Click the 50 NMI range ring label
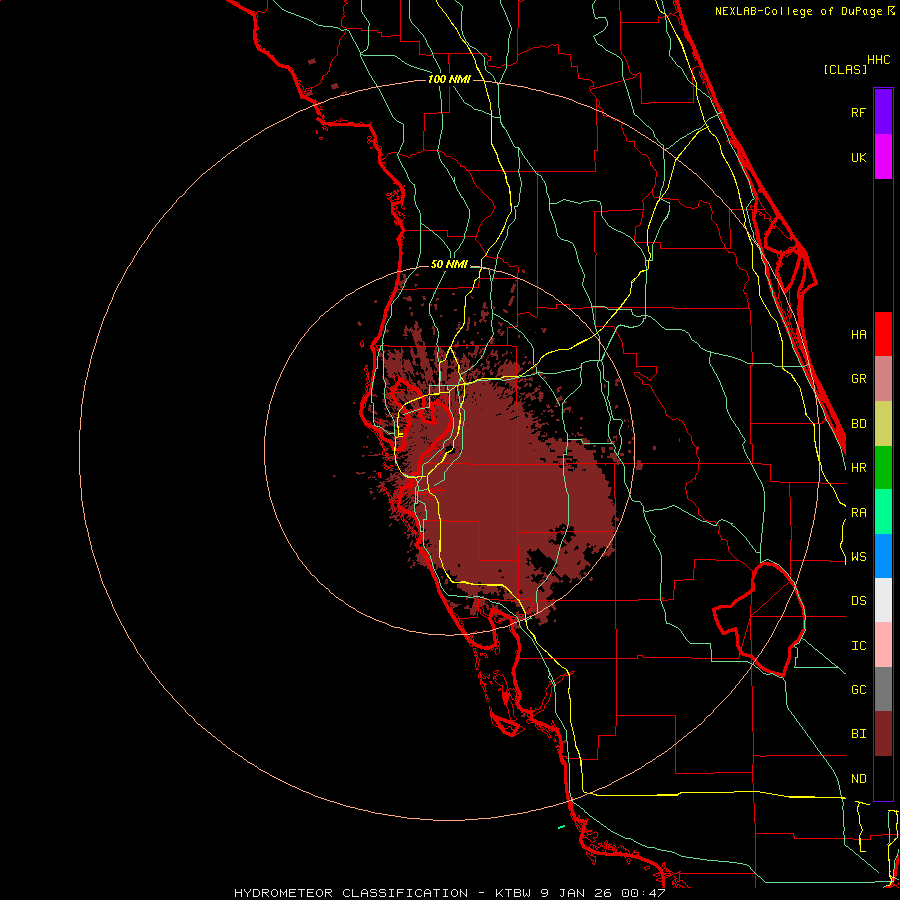The height and width of the screenshot is (900, 900). tap(449, 264)
